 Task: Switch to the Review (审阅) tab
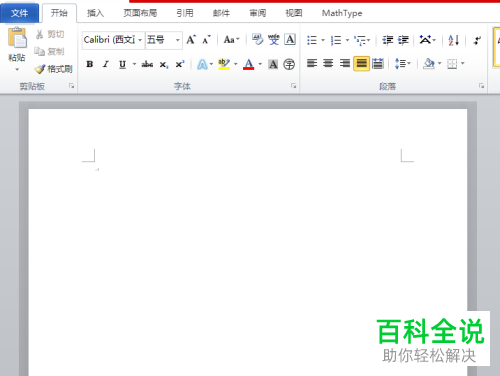[x=258, y=13]
